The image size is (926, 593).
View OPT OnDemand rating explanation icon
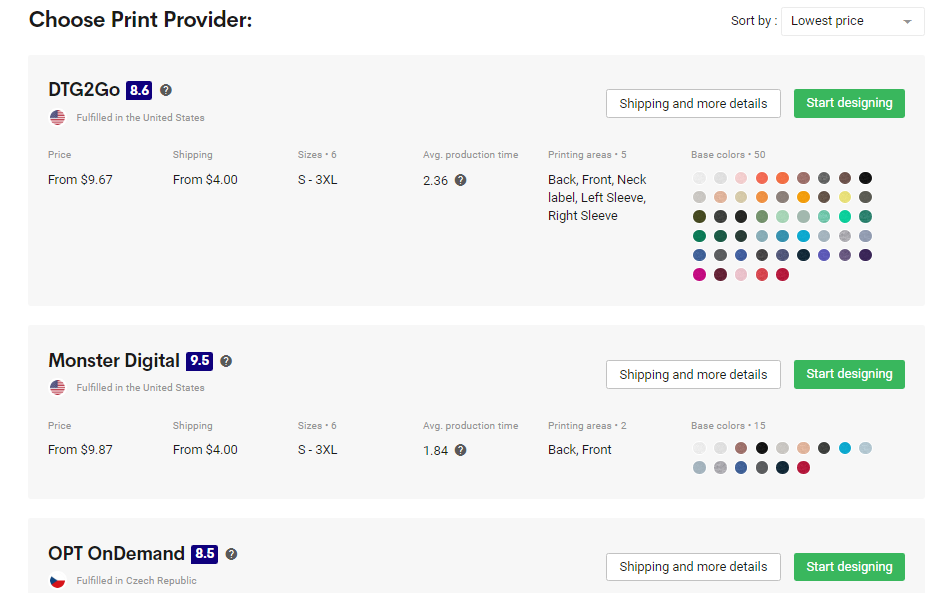[x=231, y=554]
